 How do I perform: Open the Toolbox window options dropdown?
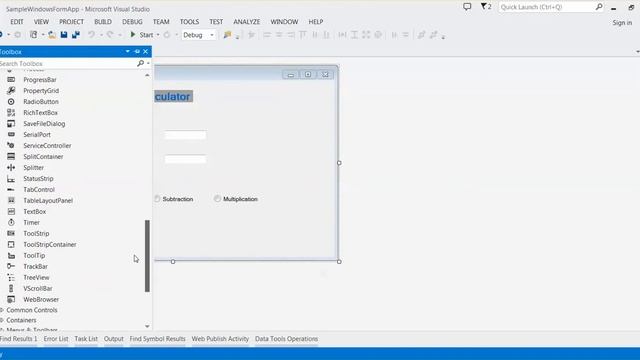[128, 51]
